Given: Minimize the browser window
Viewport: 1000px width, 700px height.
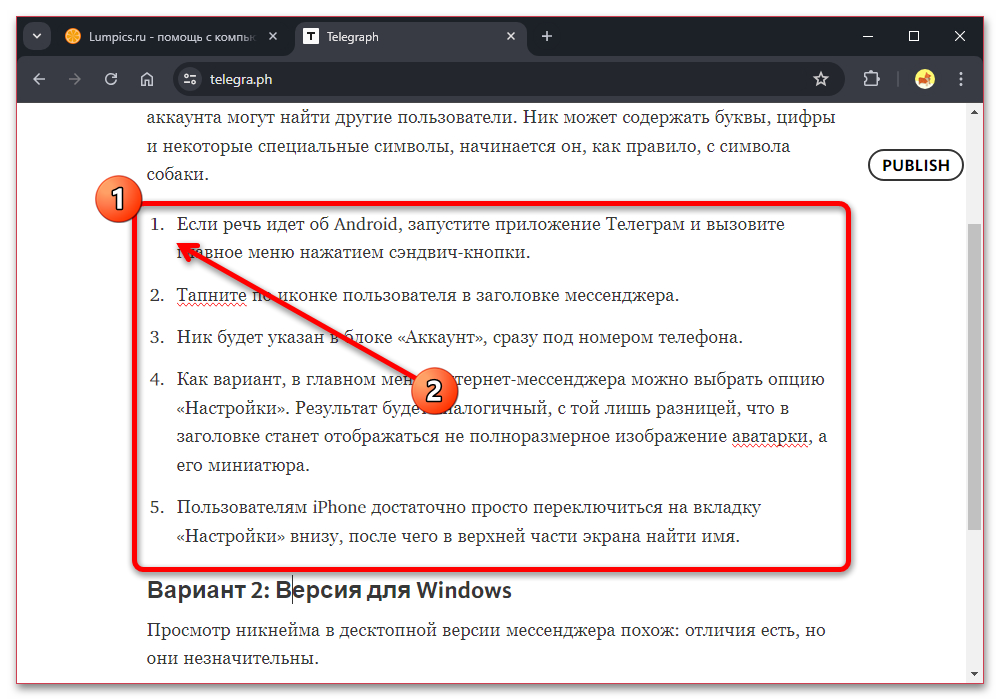Looking at the screenshot, I should [x=868, y=36].
